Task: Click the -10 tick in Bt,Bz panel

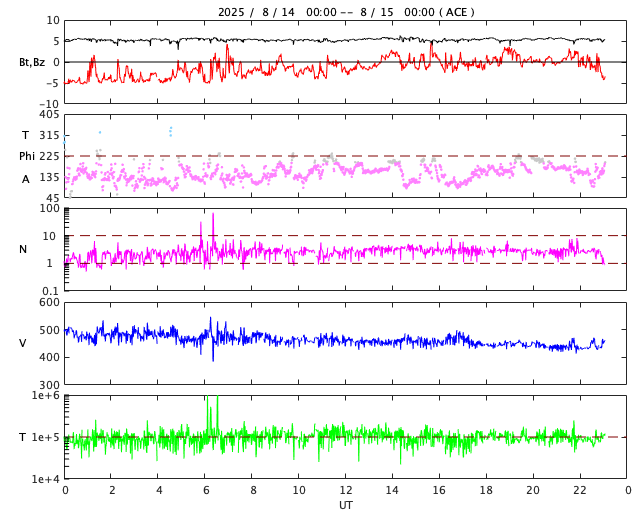Action: point(50,104)
